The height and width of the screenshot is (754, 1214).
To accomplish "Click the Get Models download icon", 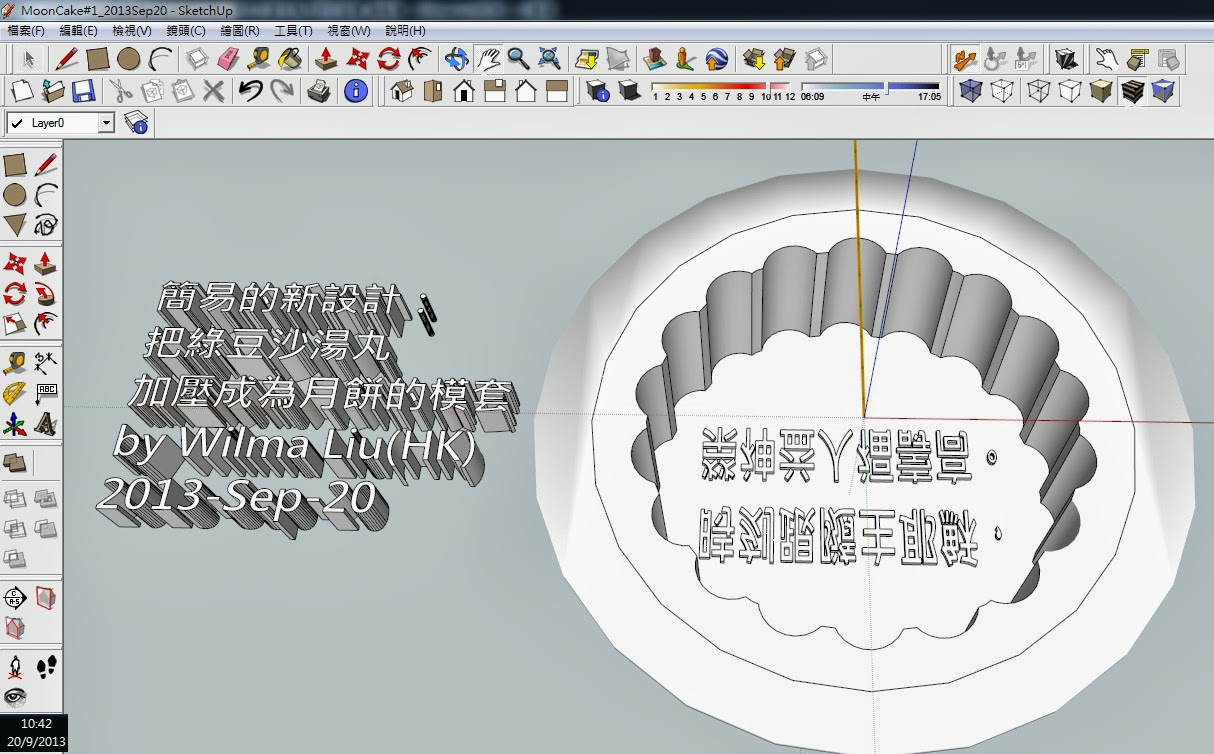I will (755, 59).
